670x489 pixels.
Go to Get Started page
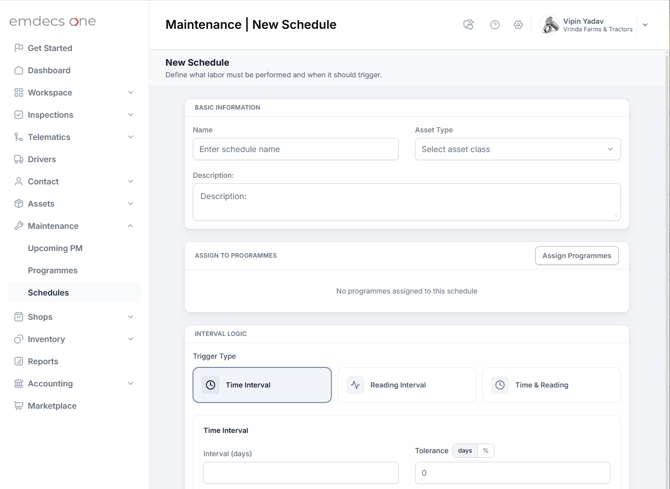(50, 48)
